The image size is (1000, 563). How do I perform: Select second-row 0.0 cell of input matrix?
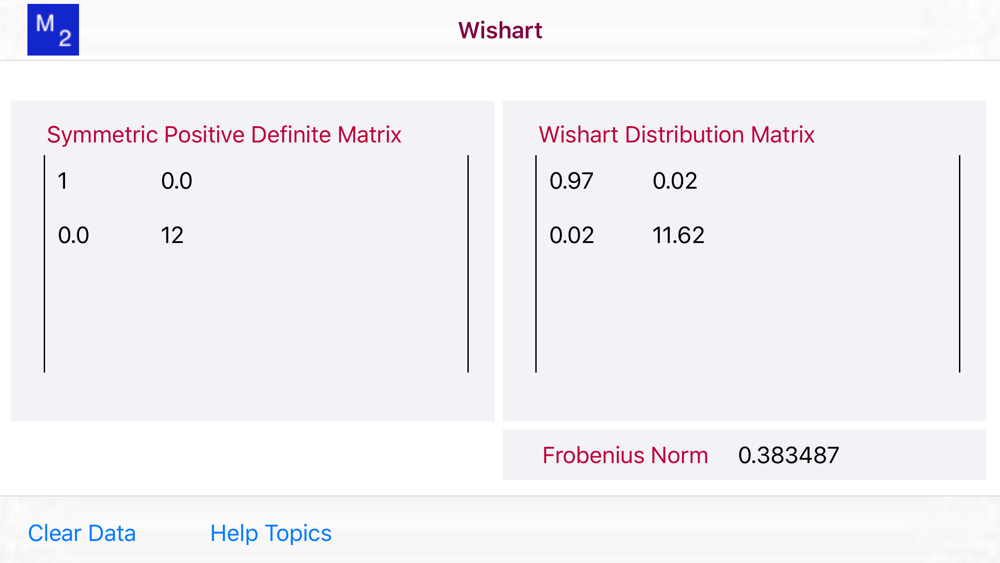[x=74, y=235]
